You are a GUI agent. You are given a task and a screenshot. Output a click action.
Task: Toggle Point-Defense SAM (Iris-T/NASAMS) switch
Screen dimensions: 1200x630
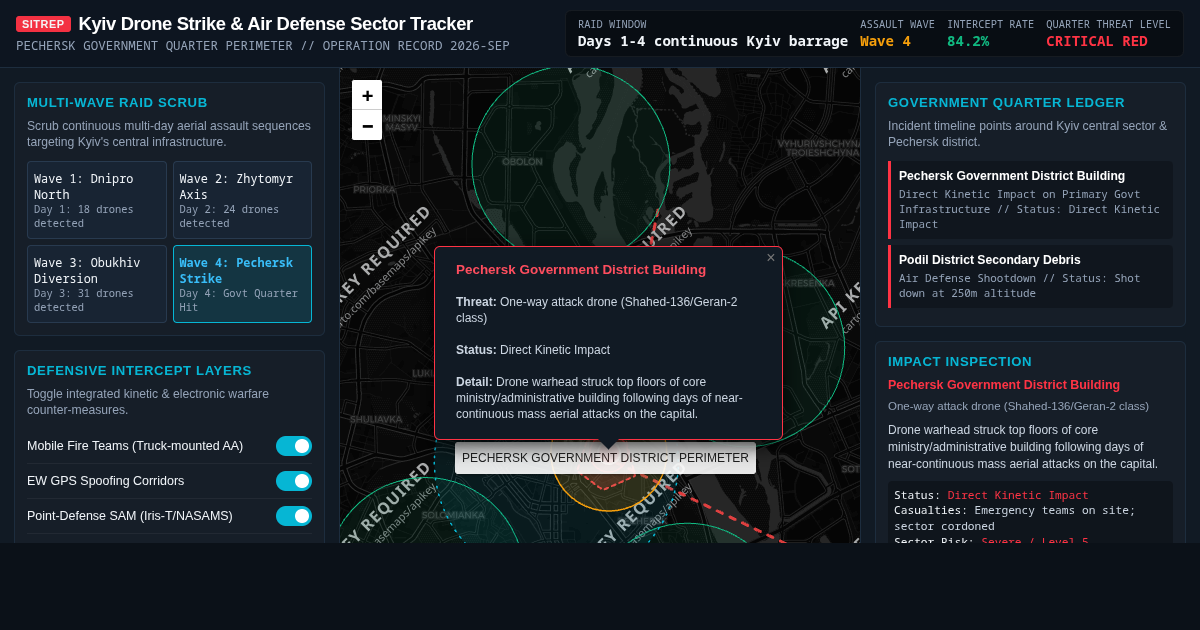click(x=294, y=516)
